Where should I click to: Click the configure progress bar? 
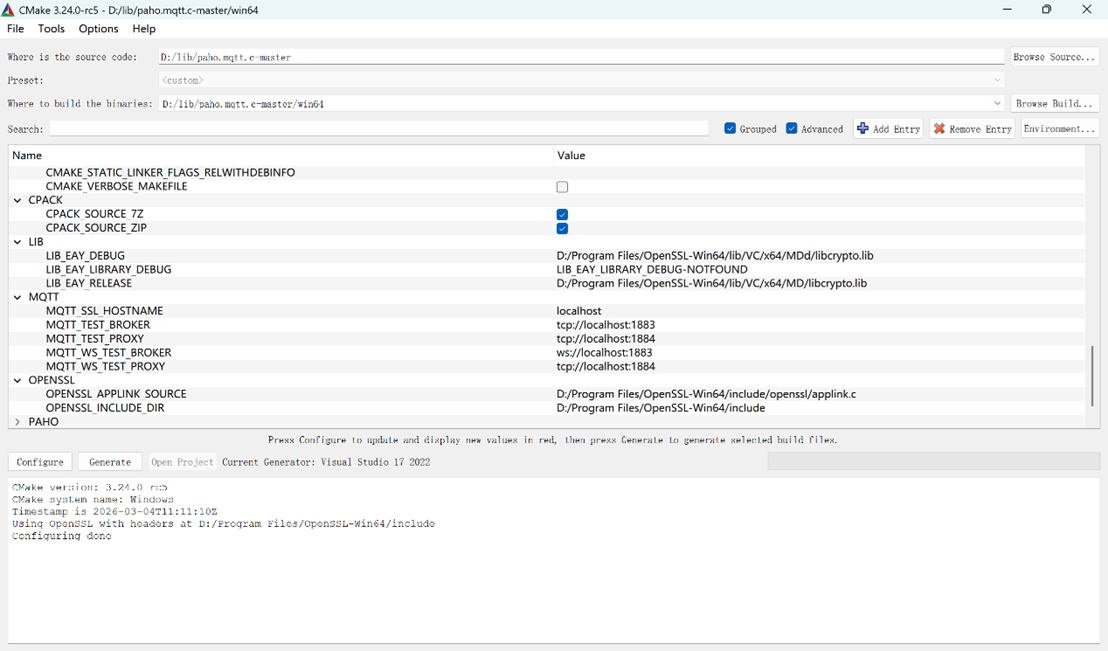(933, 462)
